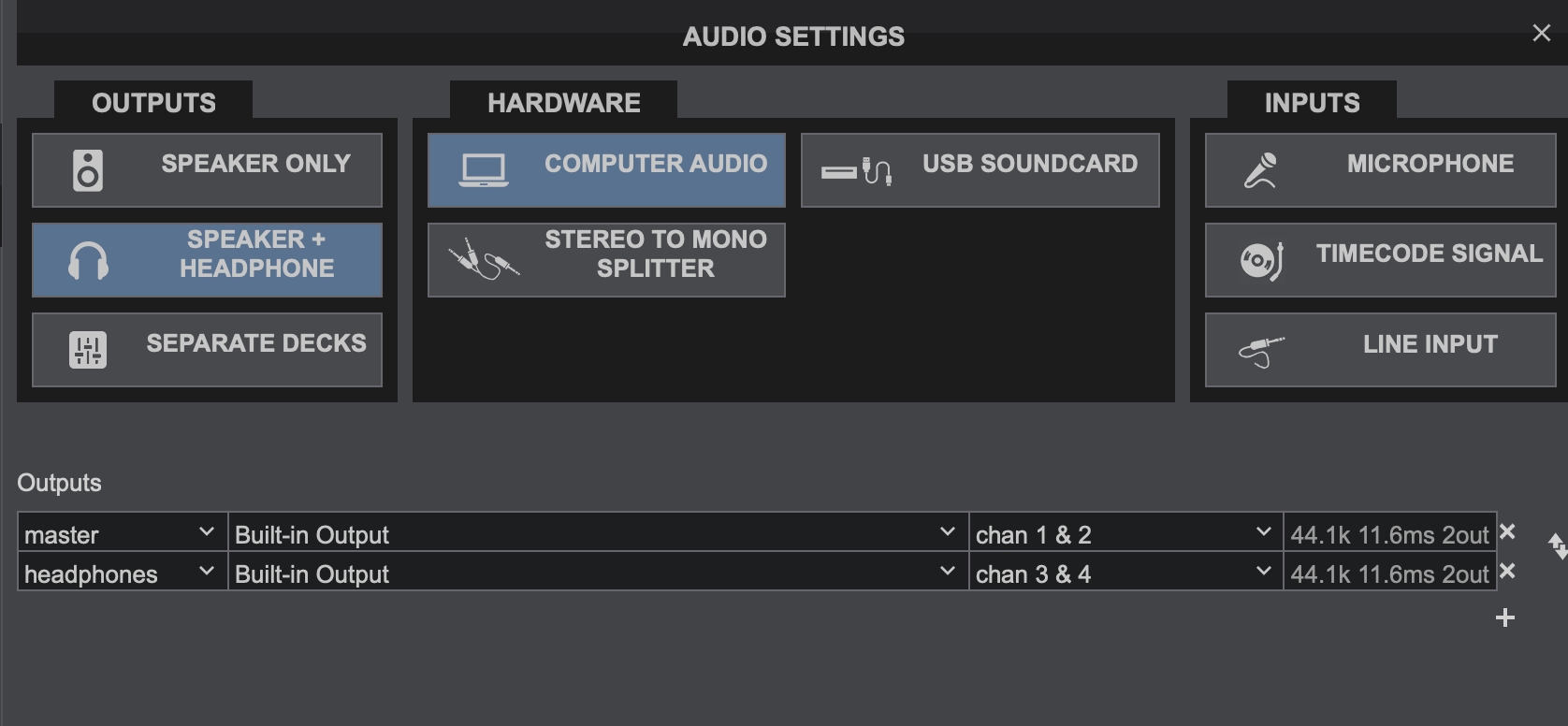Open the master output dropdown
This screenshot has width=1568, height=726.
coord(120,533)
